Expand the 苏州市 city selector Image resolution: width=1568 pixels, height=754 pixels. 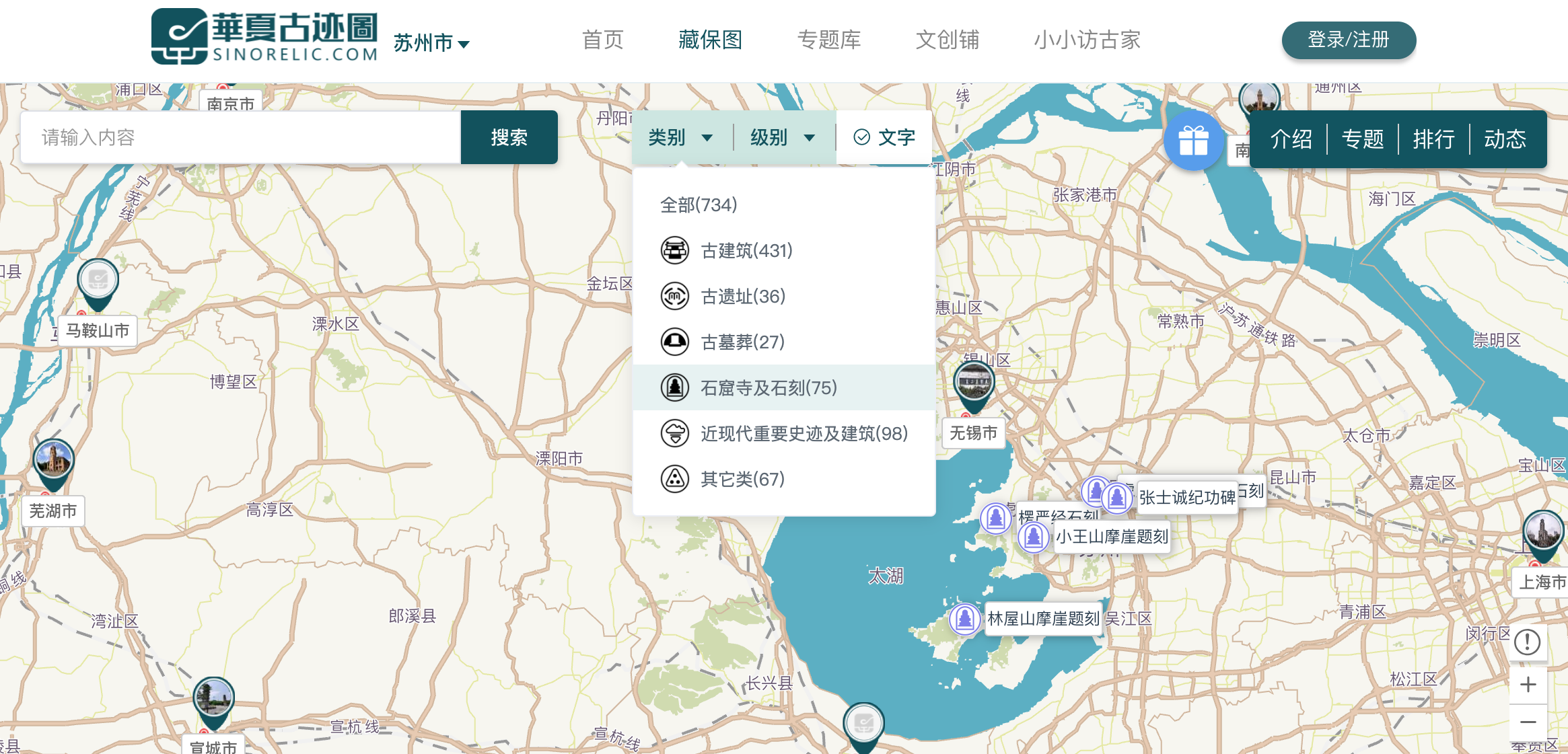click(431, 43)
